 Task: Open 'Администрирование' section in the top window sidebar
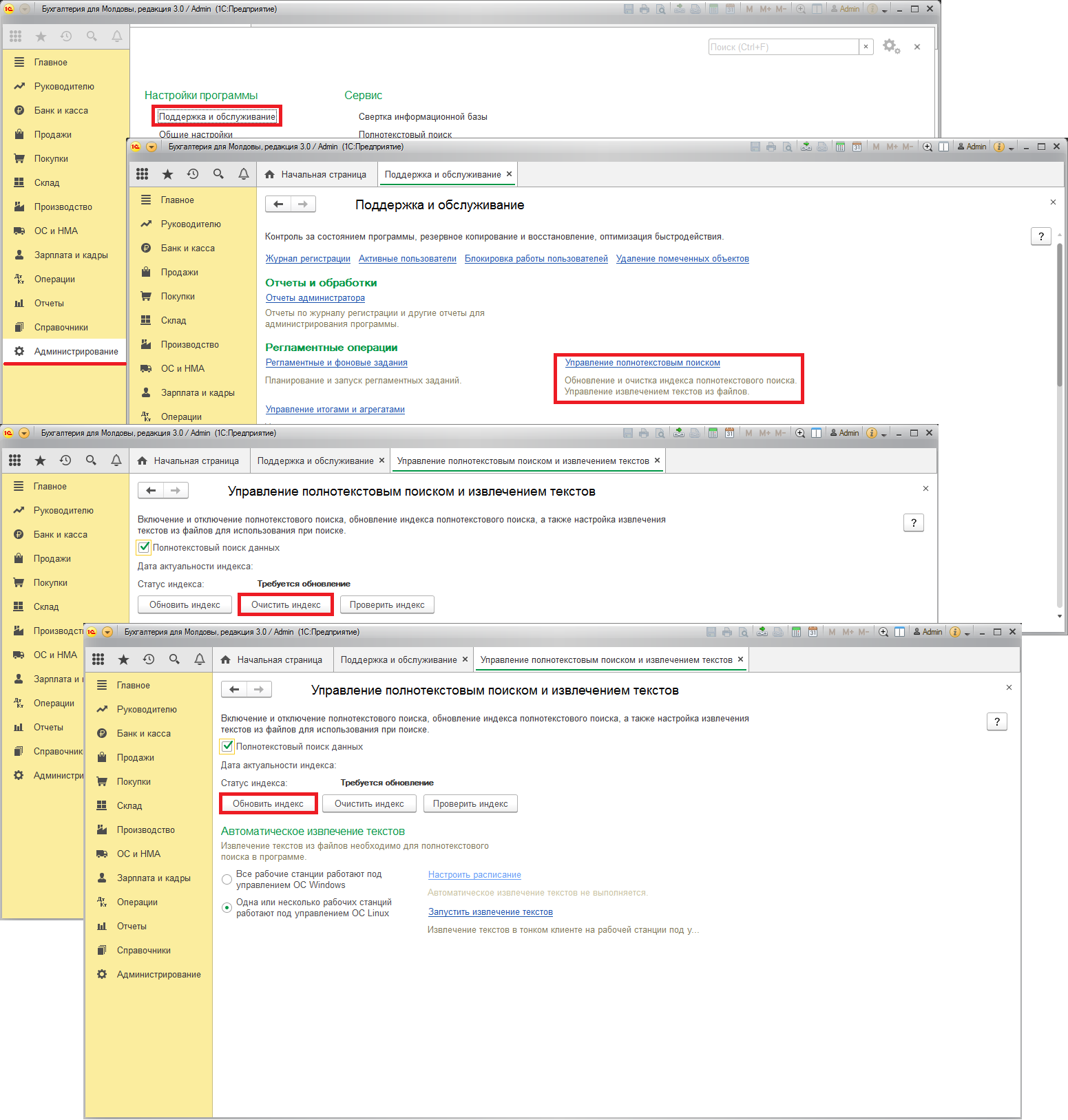point(66,351)
